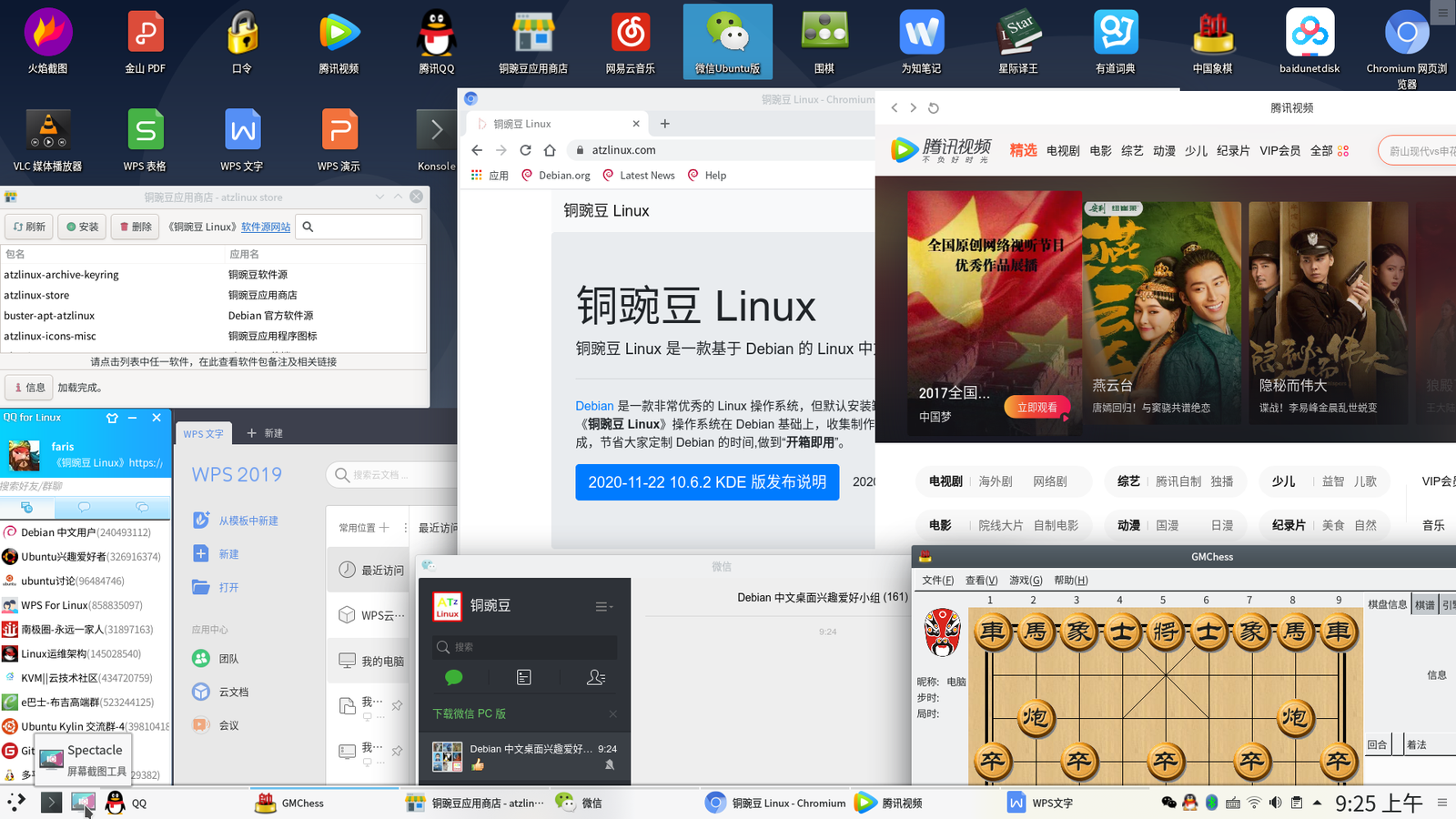Open the QQ skin (shirt) icon
This screenshot has height=819, width=1456.
tap(112, 418)
